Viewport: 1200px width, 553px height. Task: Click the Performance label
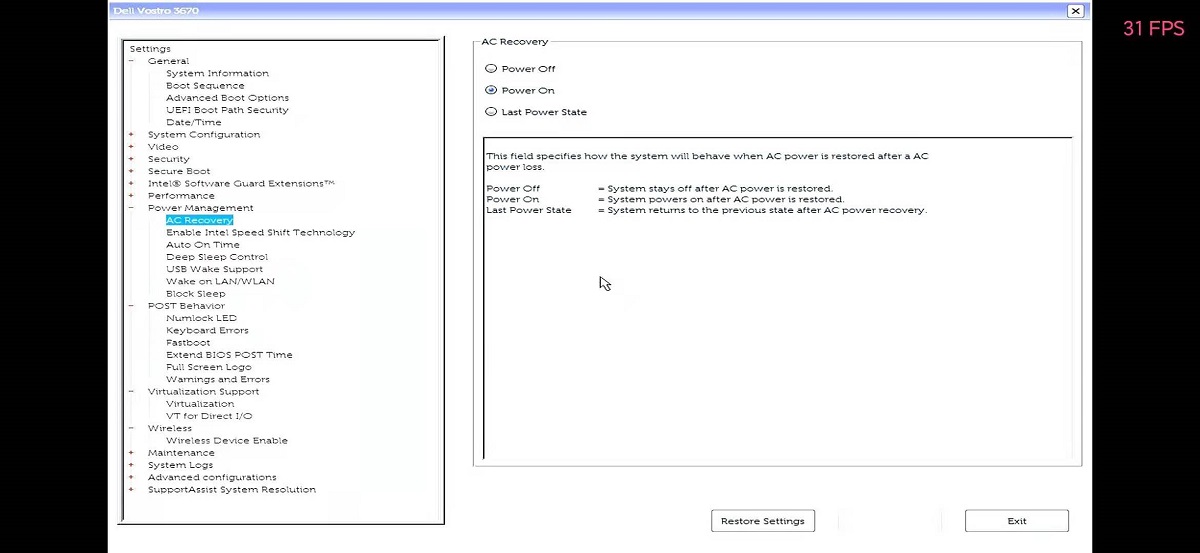(181, 196)
